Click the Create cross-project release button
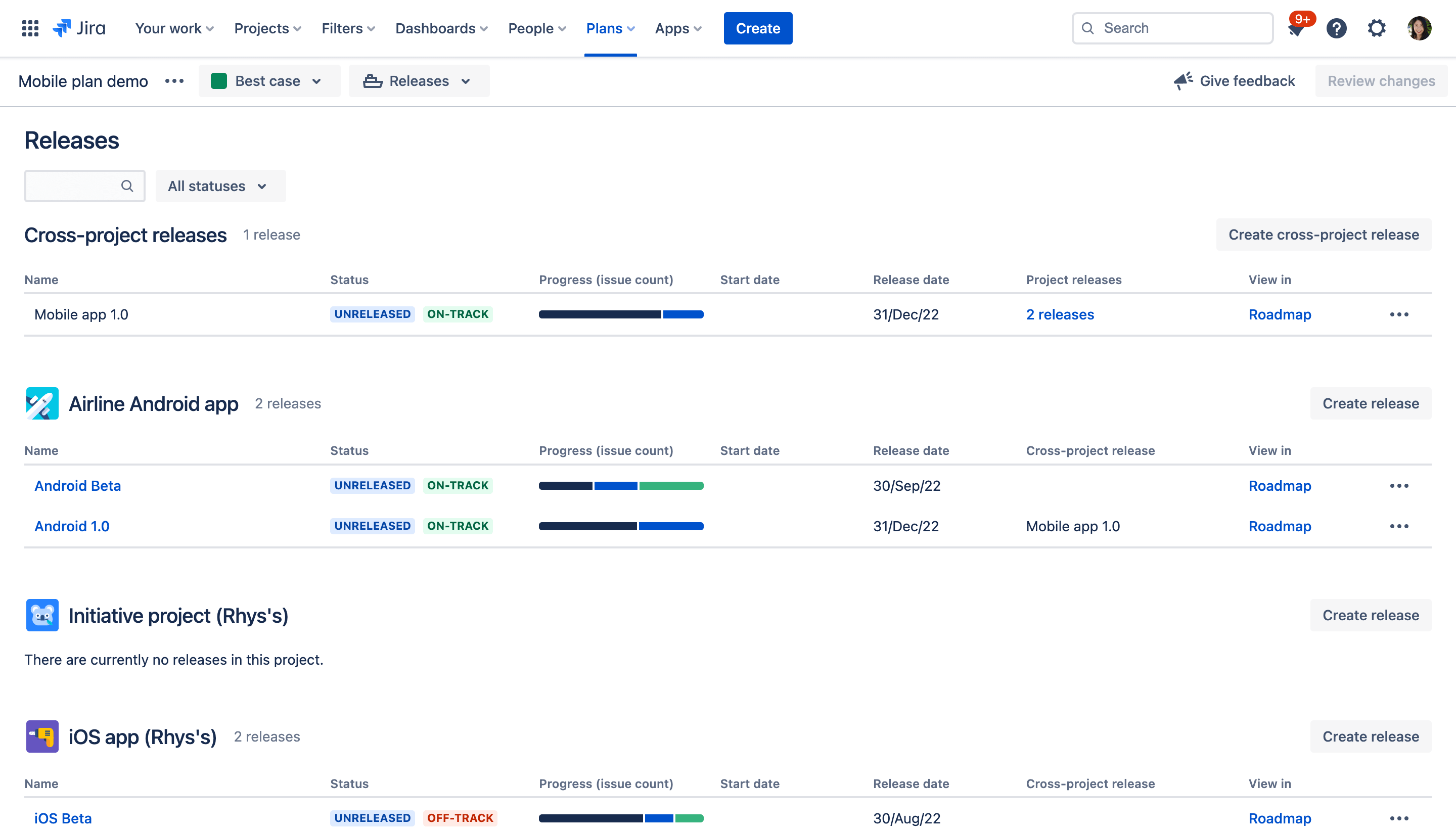The image size is (1456, 830). pyautogui.click(x=1323, y=235)
